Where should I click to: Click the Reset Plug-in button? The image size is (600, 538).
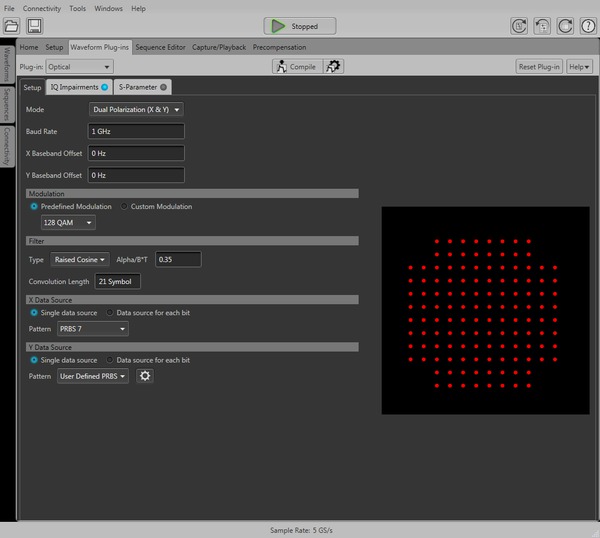[x=540, y=66]
